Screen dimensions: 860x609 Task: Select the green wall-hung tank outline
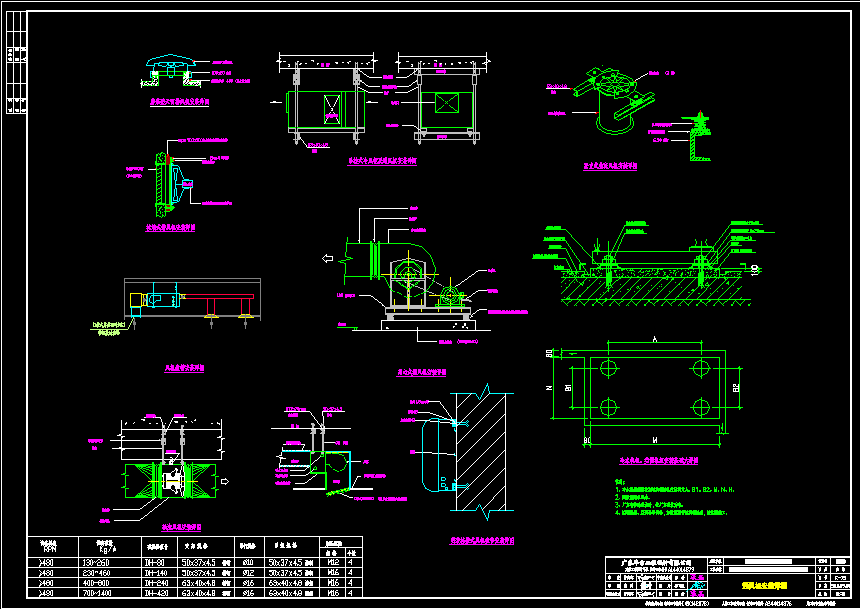[x=432, y=454]
